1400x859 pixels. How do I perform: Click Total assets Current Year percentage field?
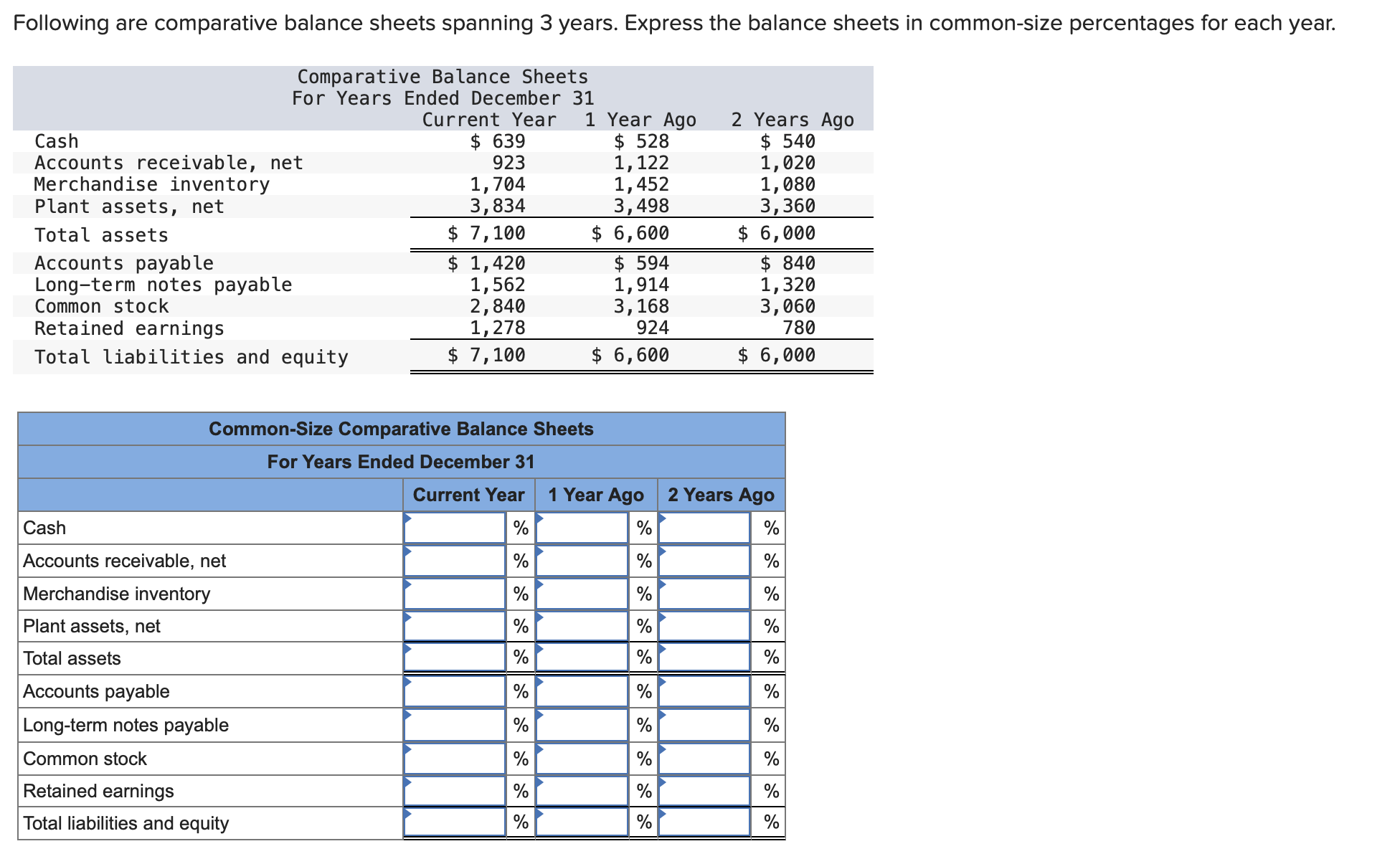(x=455, y=658)
